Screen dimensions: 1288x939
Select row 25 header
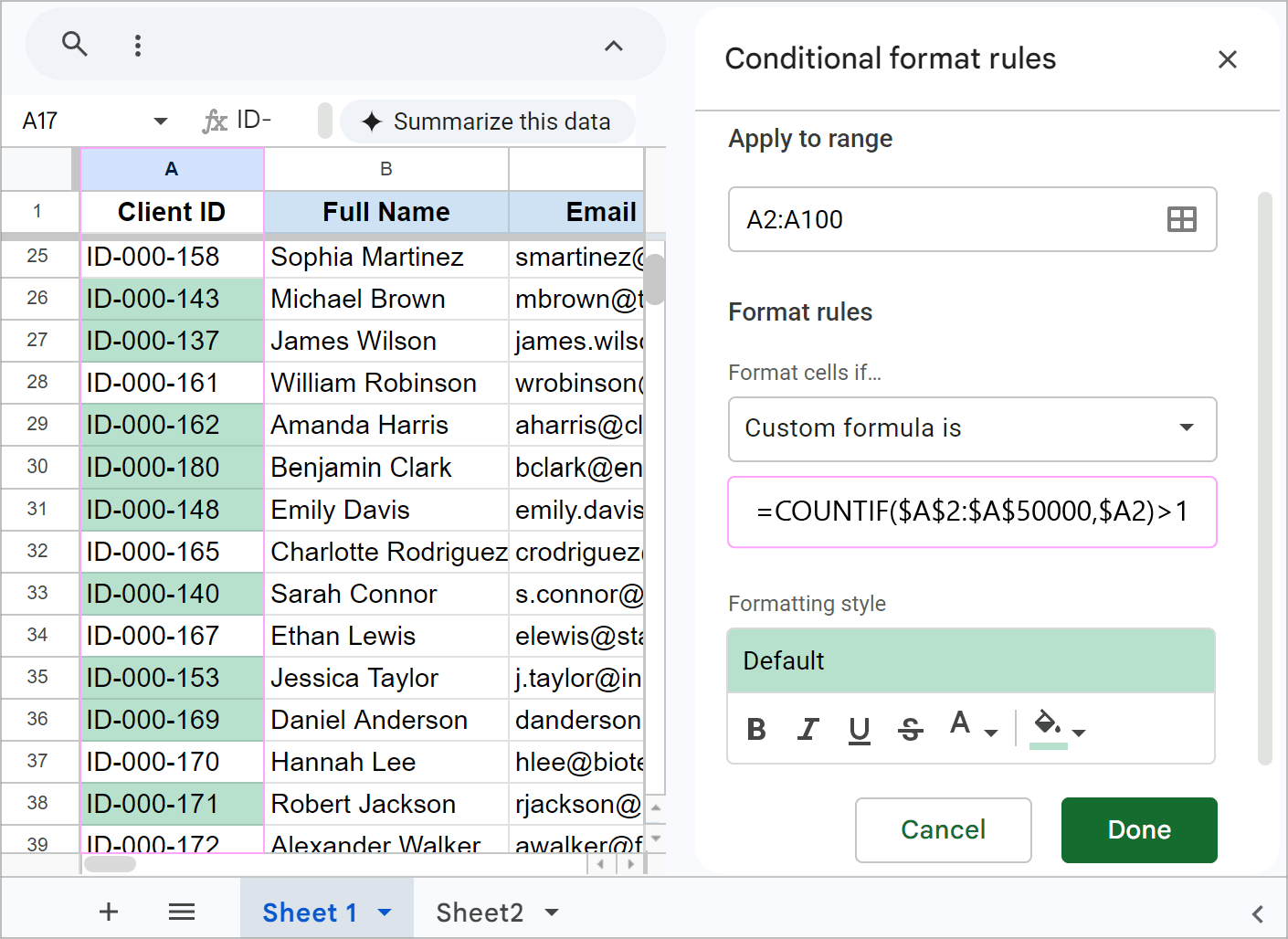37,257
